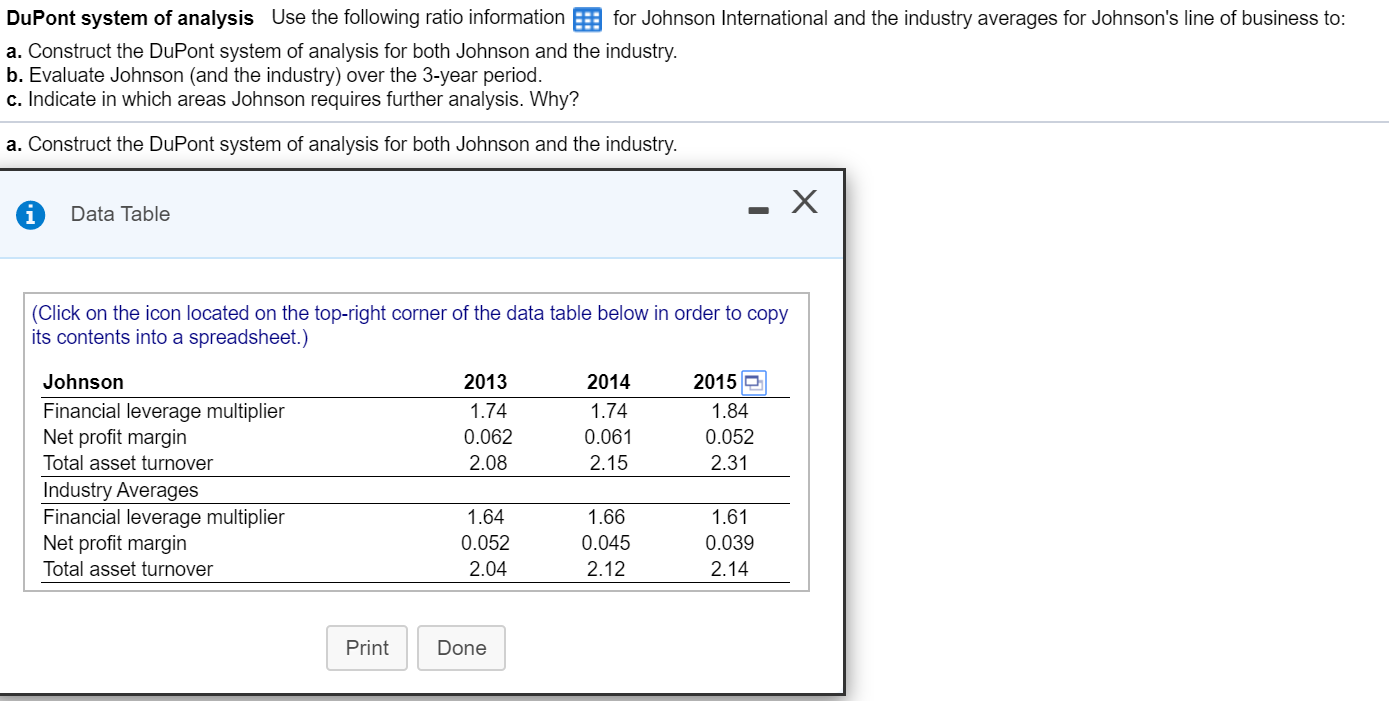Image resolution: width=1389 pixels, height=701 pixels.
Task: Select the 2013 column header
Action: pyautogui.click(x=485, y=382)
